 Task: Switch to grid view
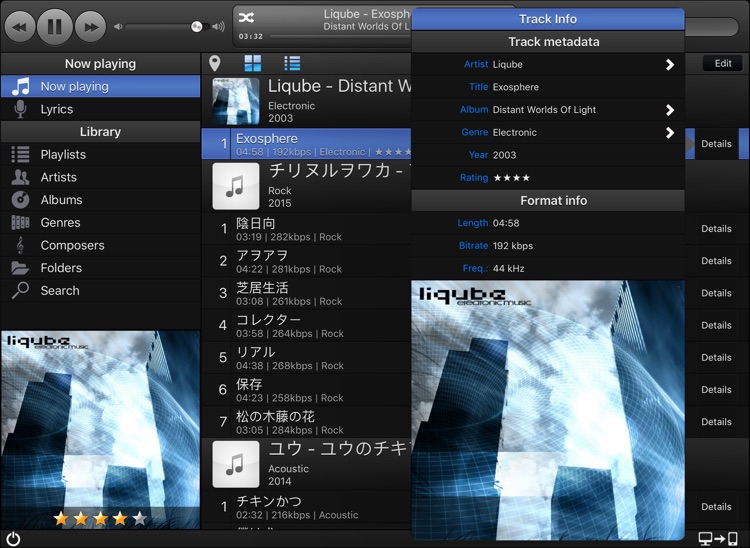pyautogui.click(x=253, y=63)
